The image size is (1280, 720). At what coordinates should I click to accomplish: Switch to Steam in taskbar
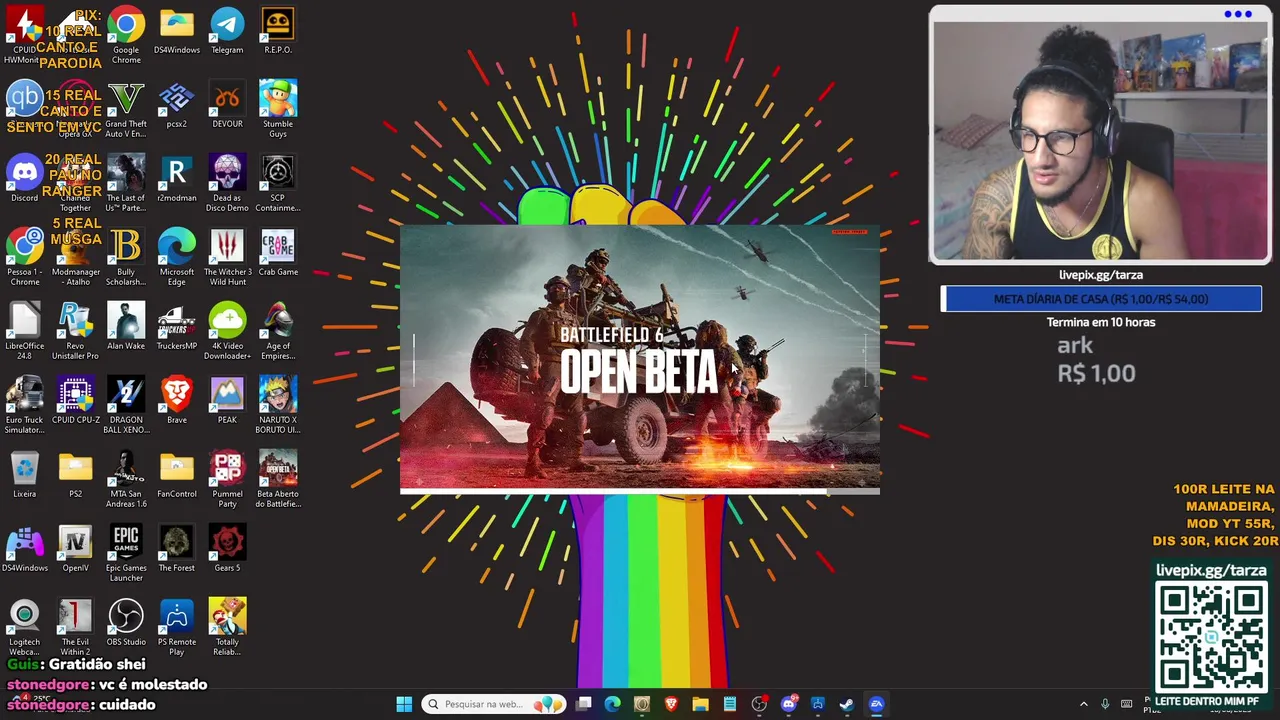(846, 704)
